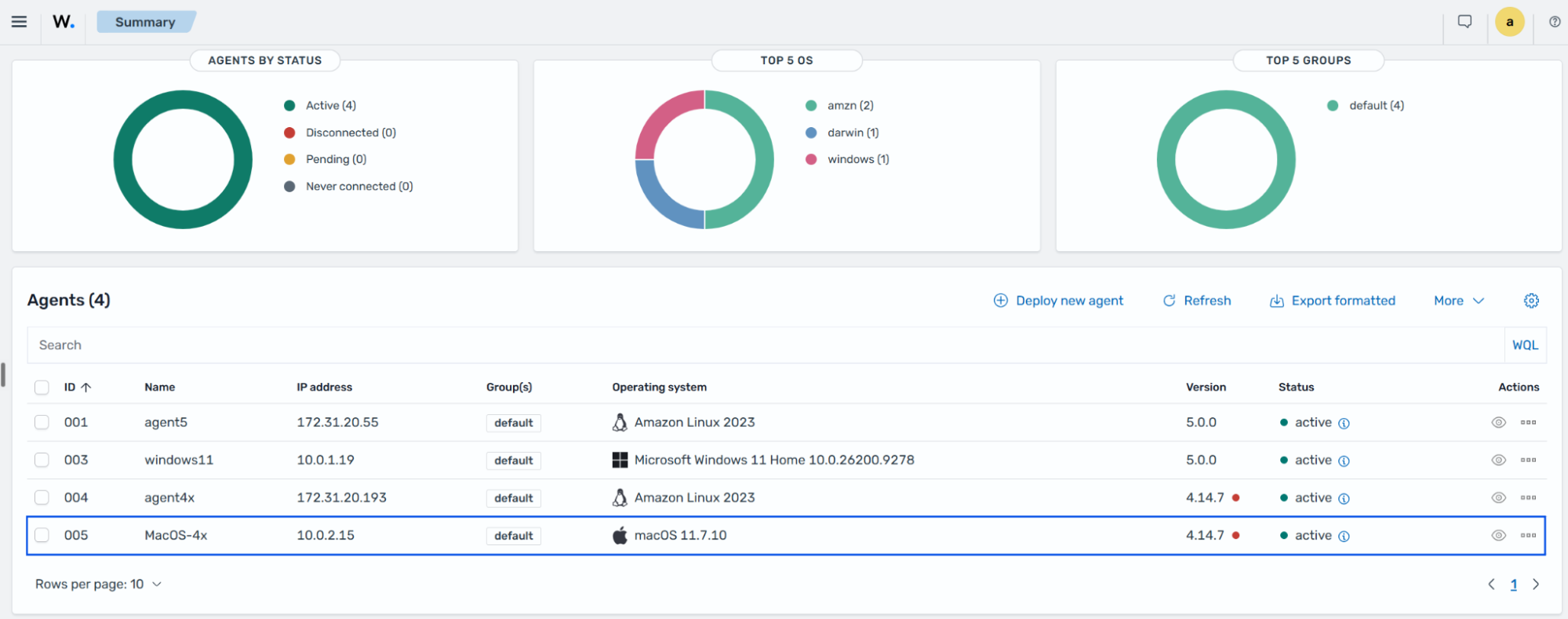Image resolution: width=1568 pixels, height=619 pixels.
Task: Select the Summary breadcrumb tab
Action: pyautogui.click(x=145, y=22)
